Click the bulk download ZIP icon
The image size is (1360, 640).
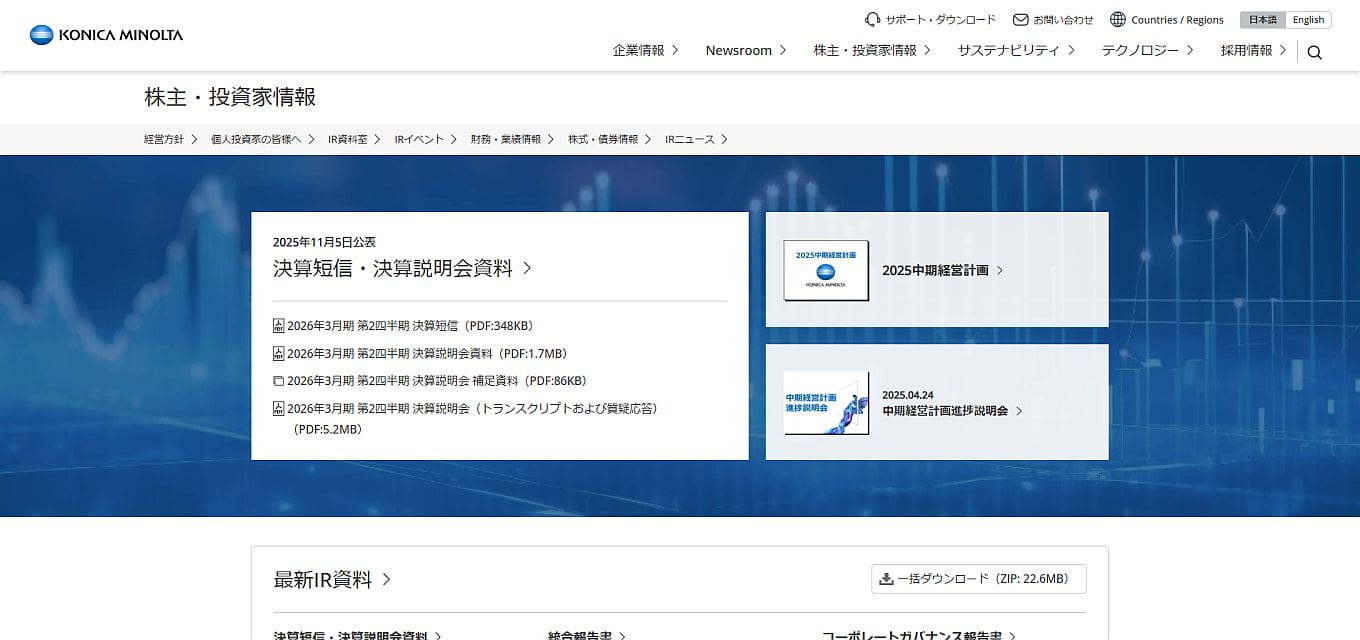(885, 579)
